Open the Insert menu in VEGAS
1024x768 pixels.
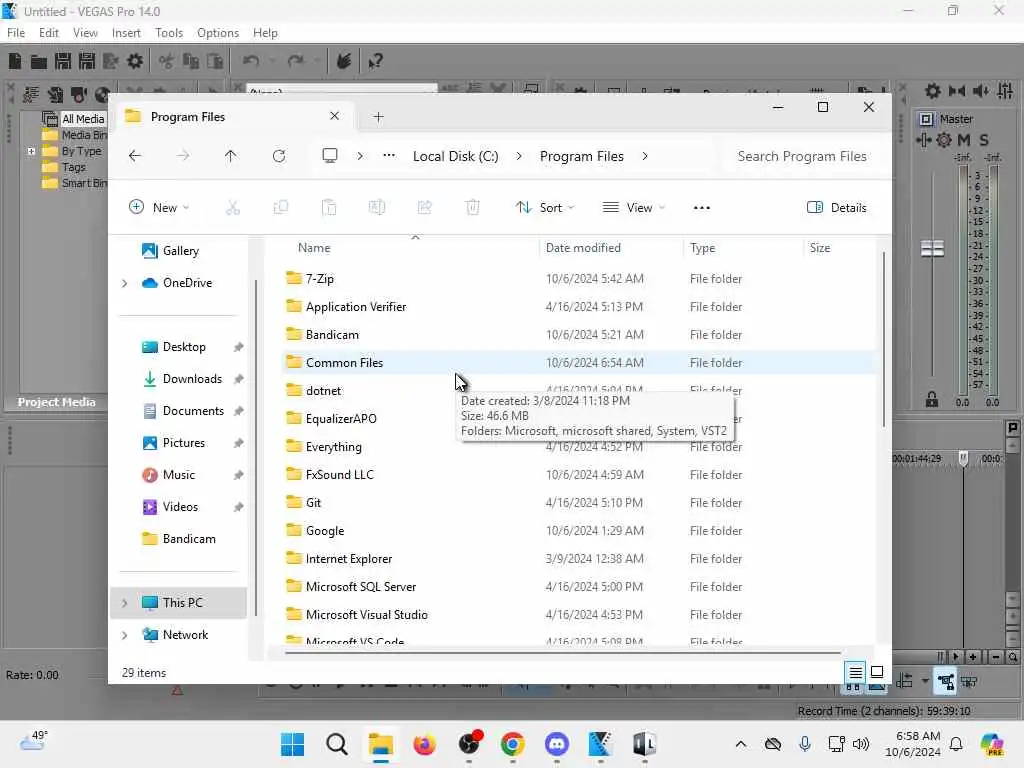pos(126,33)
